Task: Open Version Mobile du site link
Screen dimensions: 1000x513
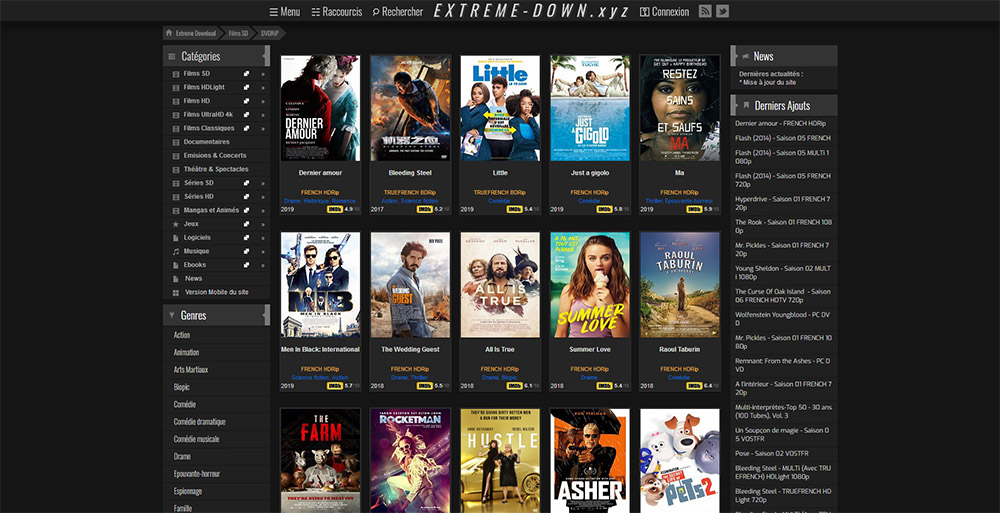Action: (x=217, y=292)
